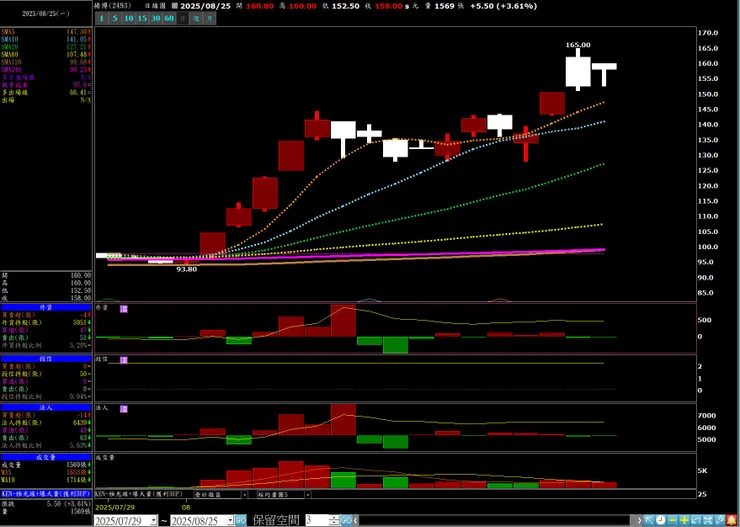Click the 93.80 low price label on chart
Screen dimensions: 740x527
pyautogui.click(x=187, y=269)
